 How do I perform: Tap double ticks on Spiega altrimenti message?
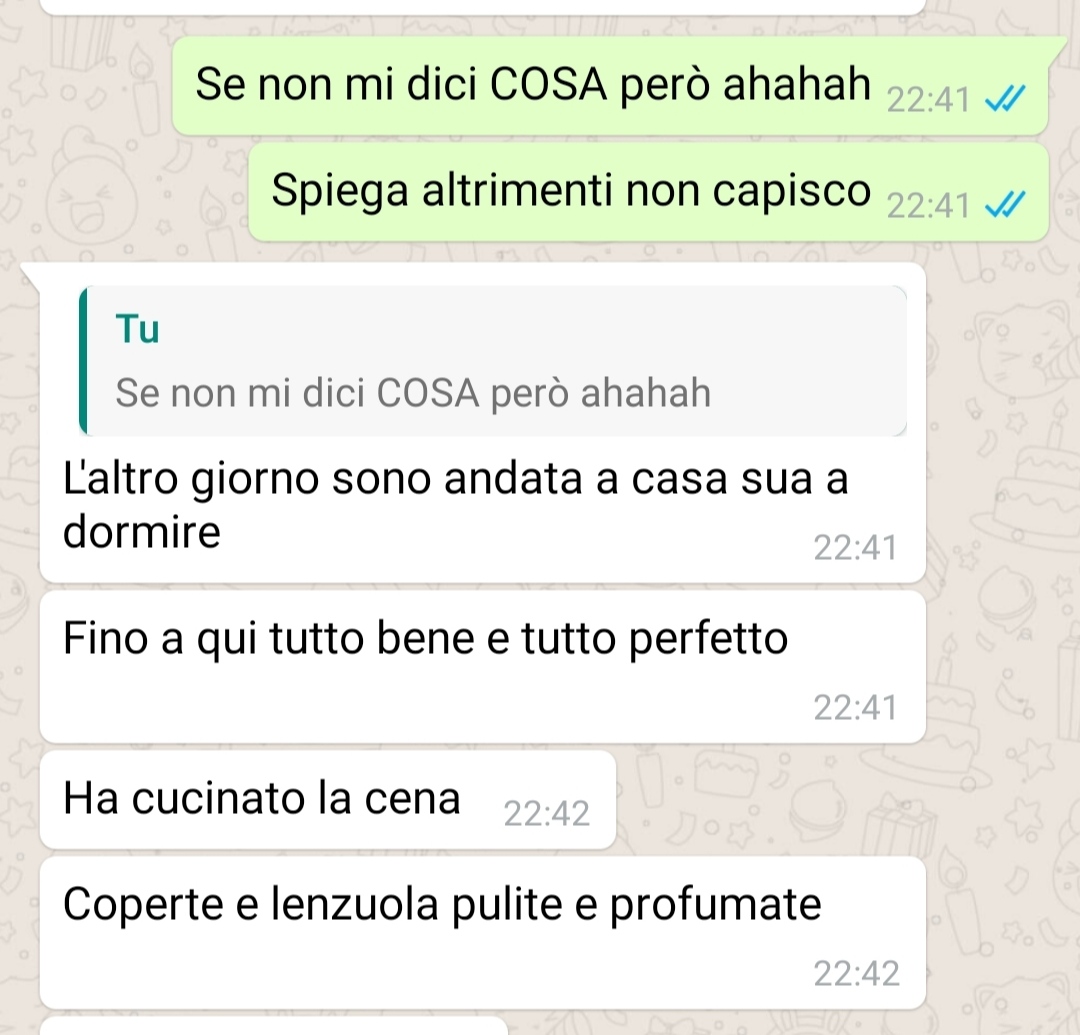point(1005,205)
